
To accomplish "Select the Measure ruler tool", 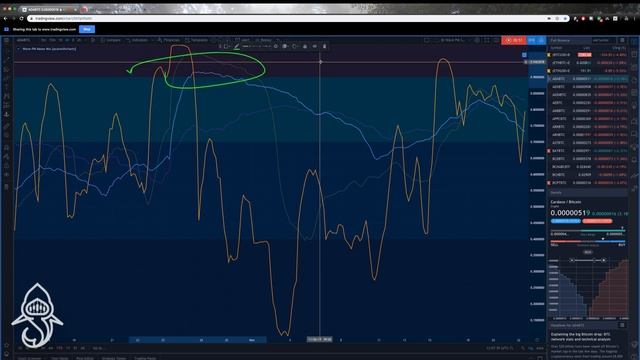I will tap(7, 127).
